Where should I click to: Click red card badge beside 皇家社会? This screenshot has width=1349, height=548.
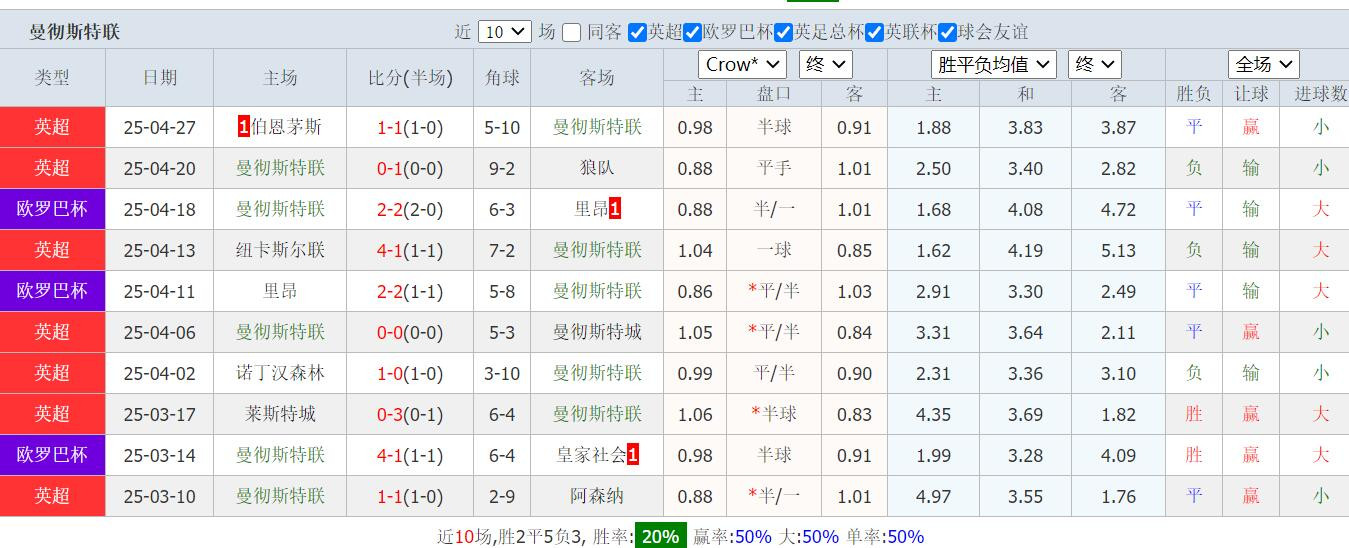633,455
